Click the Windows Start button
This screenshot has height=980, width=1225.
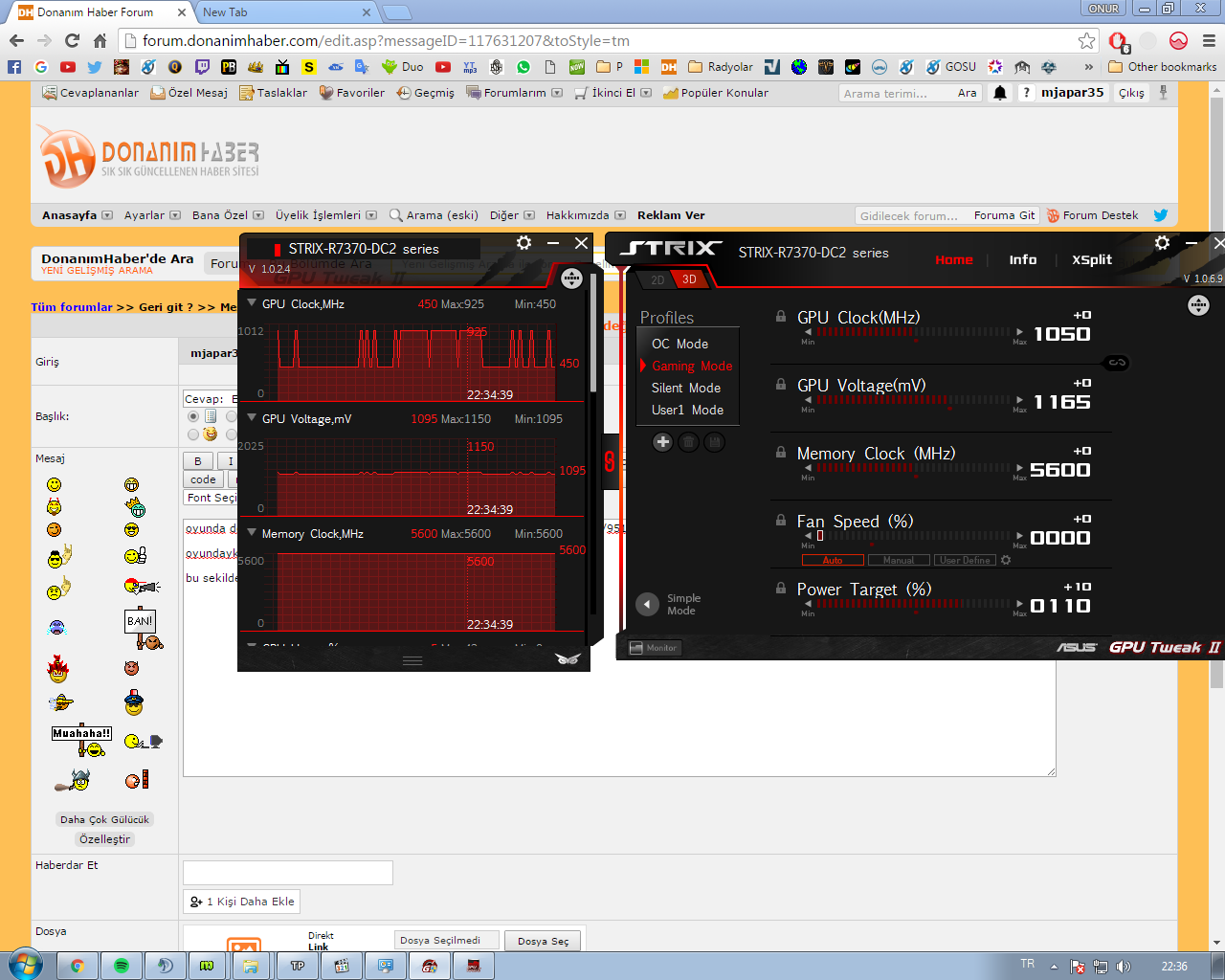(25, 965)
